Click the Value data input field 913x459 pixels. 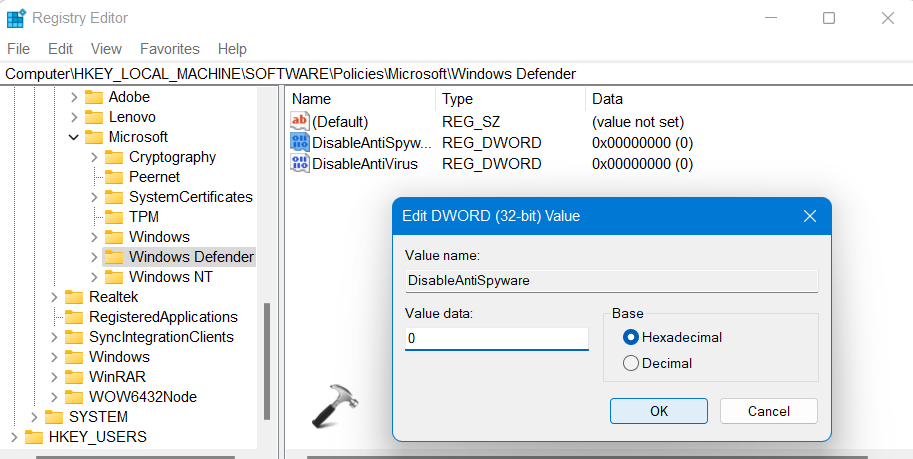click(x=496, y=339)
